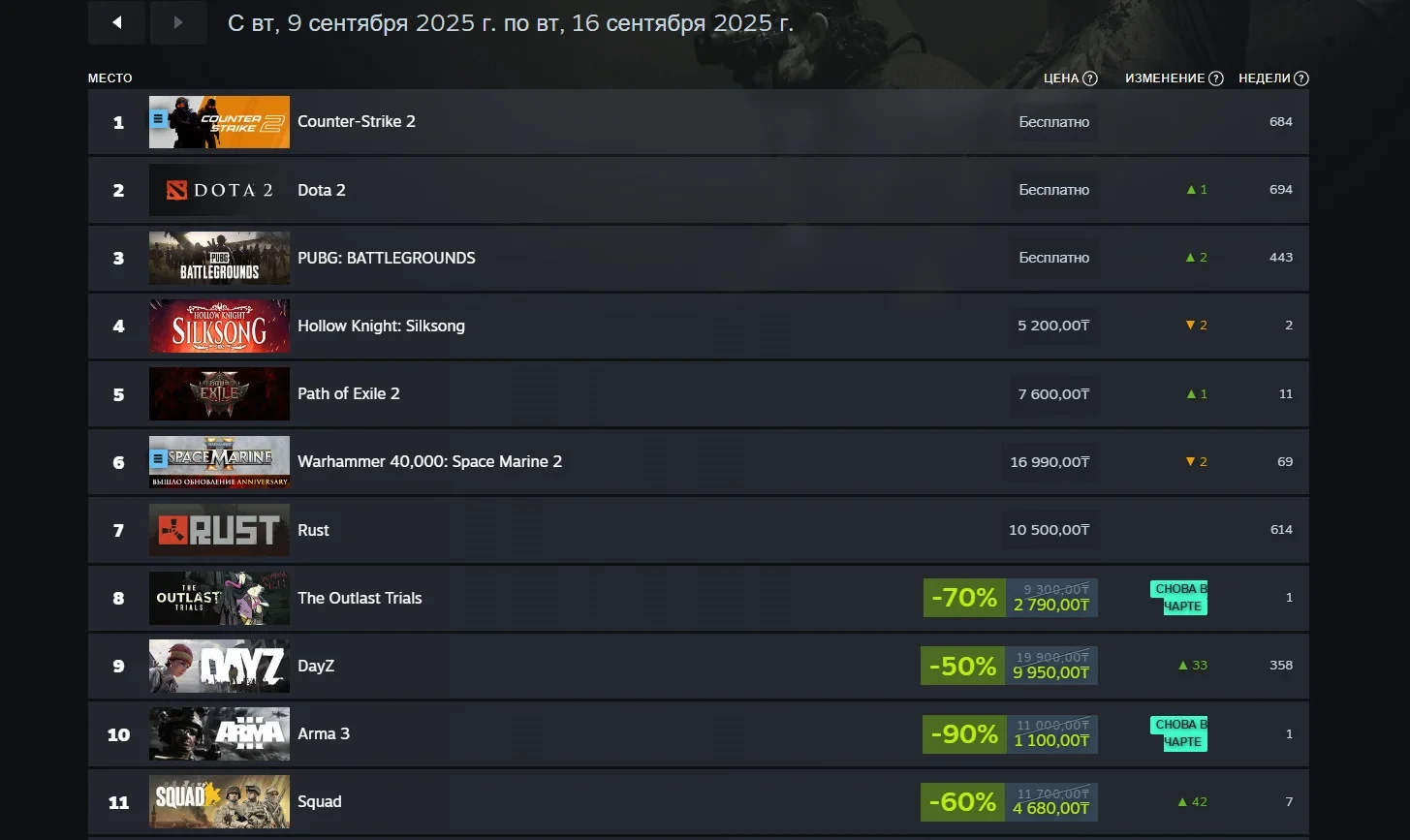Click the update badge on Space Marine 2
The height and width of the screenshot is (840, 1410).
click(159, 458)
